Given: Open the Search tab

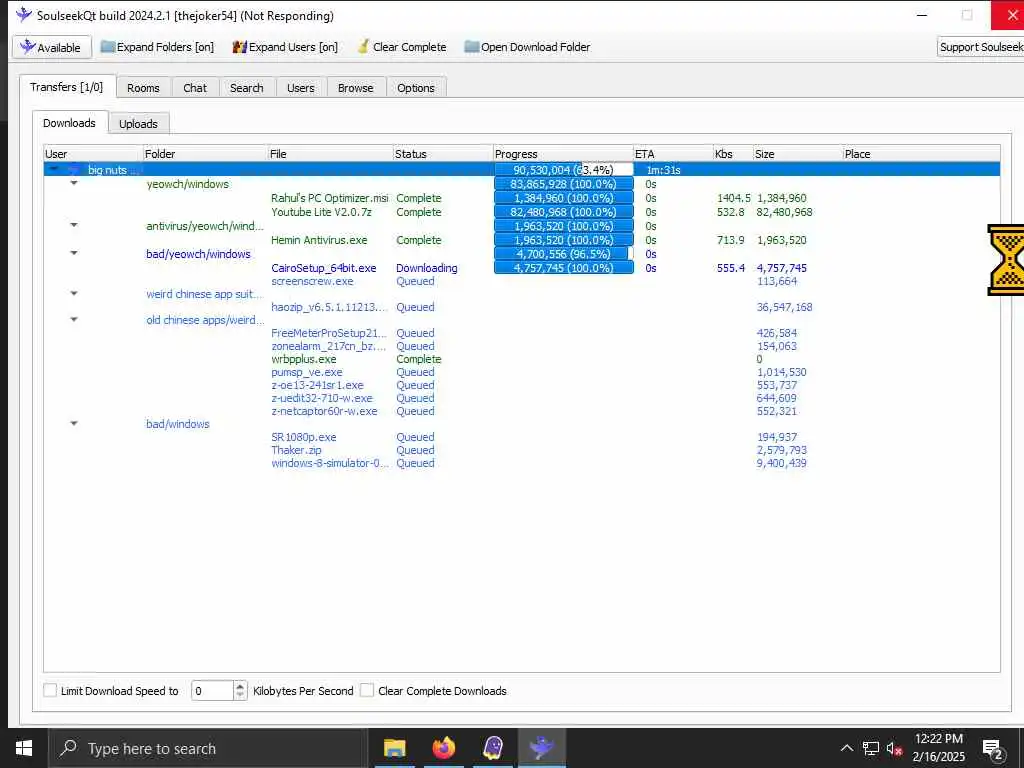Looking at the screenshot, I should pos(246,88).
